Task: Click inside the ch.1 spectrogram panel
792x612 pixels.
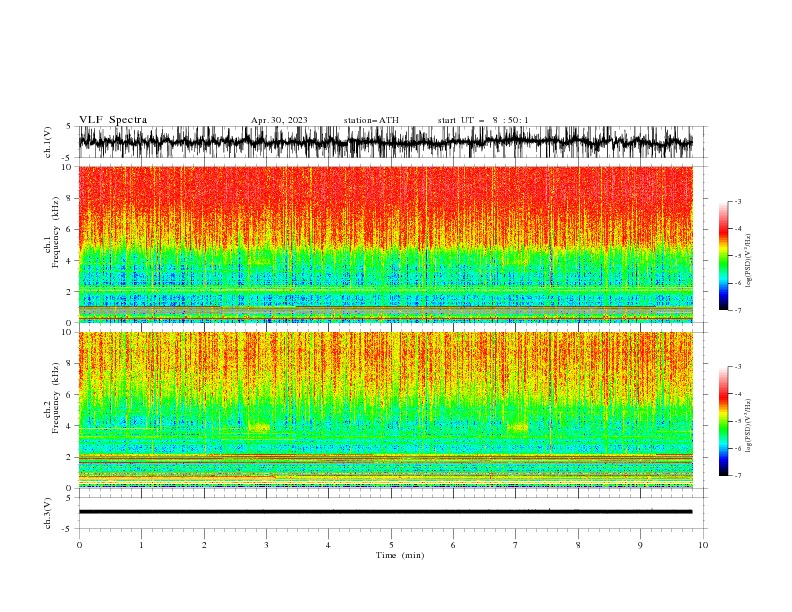Action: 385,244
